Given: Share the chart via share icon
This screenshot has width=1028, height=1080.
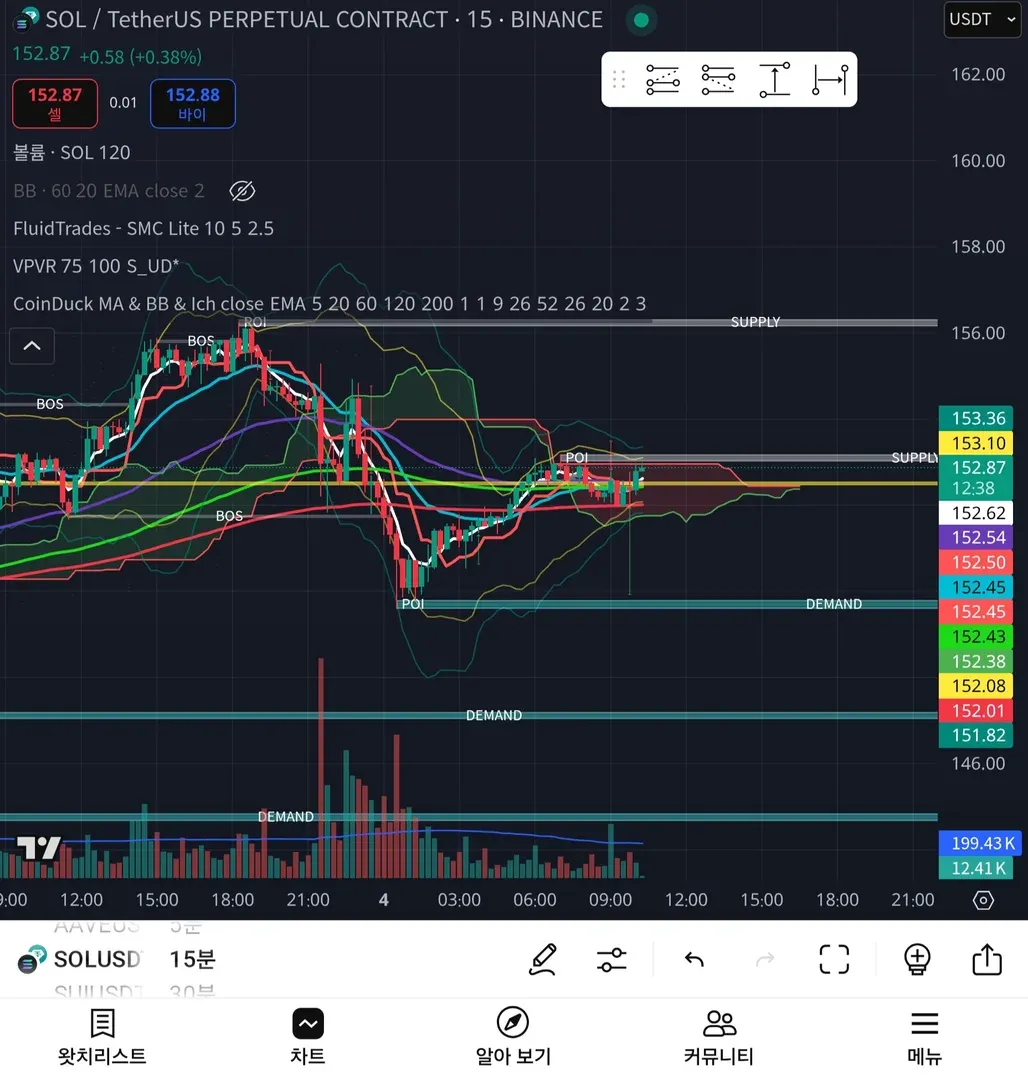Looking at the screenshot, I should coord(987,959).
